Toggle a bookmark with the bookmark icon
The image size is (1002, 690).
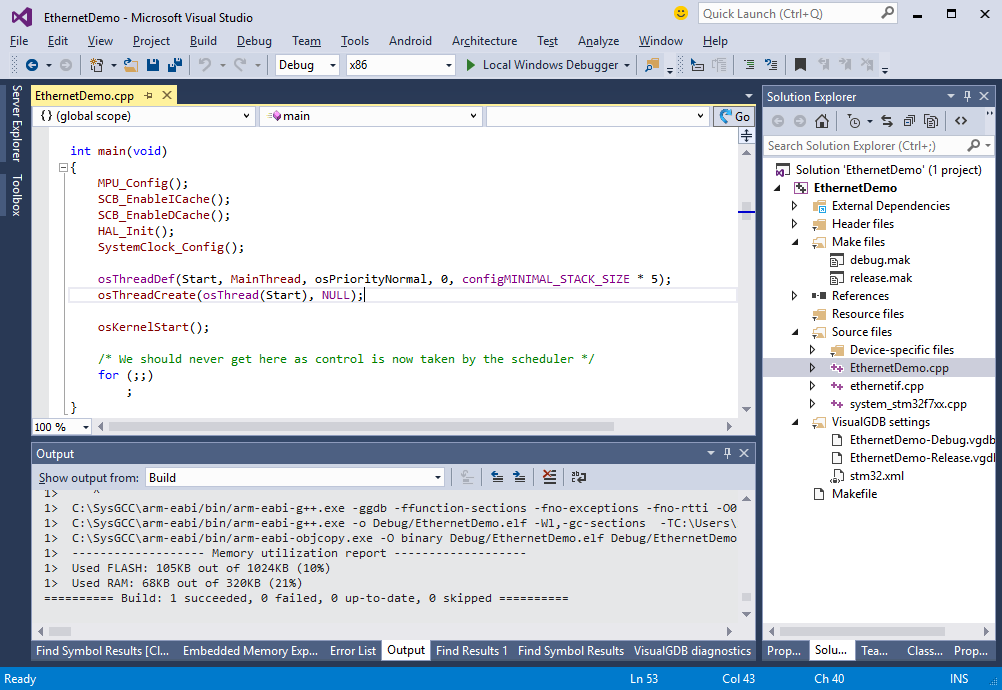pyautogui.click(x=800, y=65)
